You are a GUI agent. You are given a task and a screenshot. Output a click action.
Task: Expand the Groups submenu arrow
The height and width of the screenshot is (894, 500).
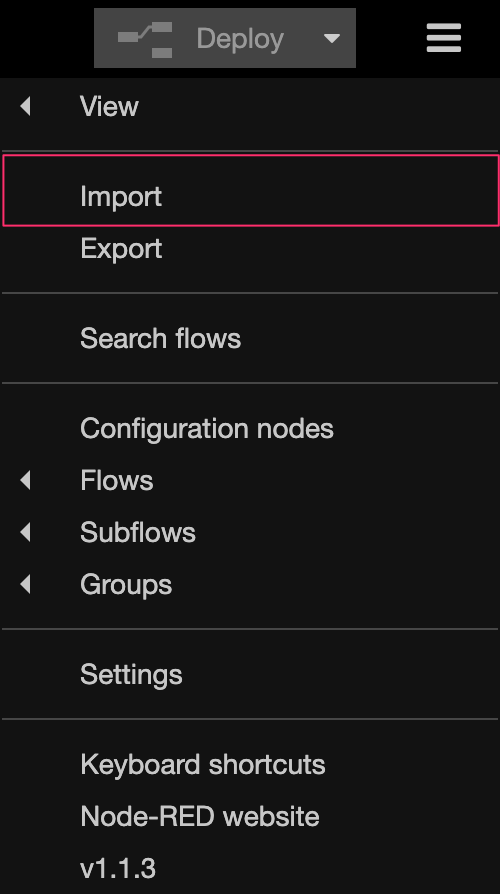[x=25, y=584]
